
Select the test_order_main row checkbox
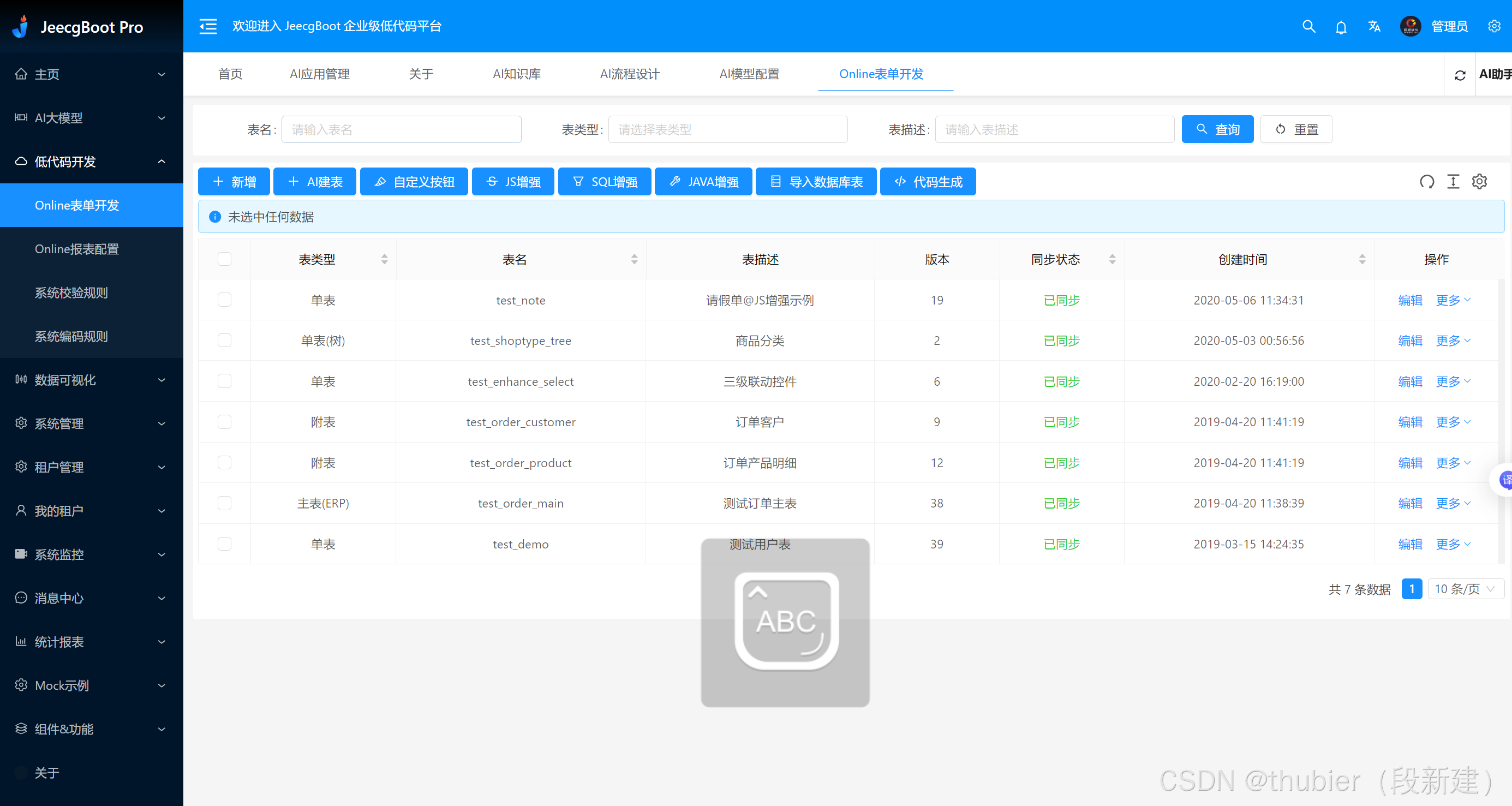[x=224, y=503]
